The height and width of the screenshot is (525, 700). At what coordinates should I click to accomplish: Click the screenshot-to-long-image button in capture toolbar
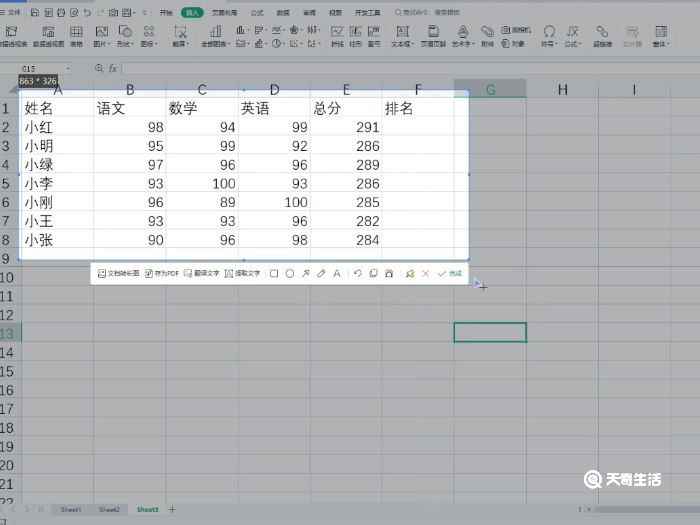pos(118,273)
